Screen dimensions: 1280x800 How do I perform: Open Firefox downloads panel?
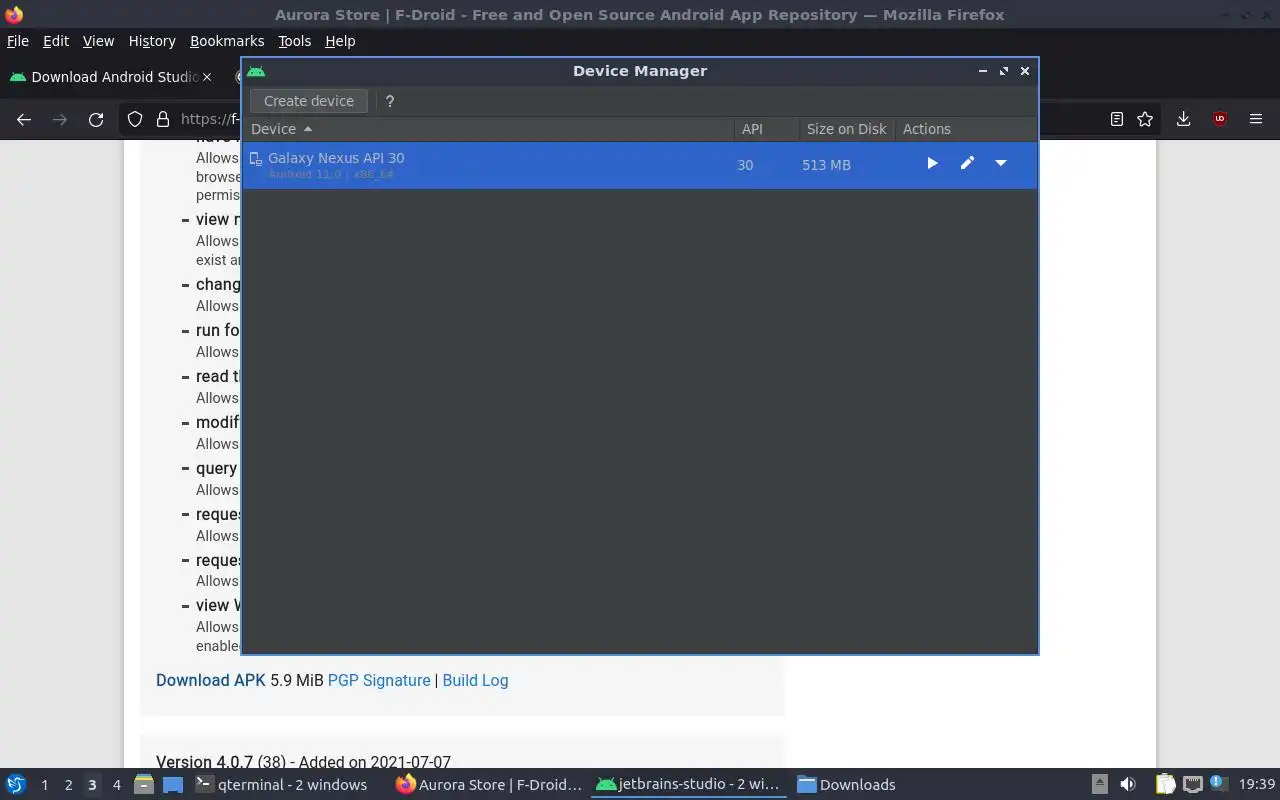[x=1183, y=119]
